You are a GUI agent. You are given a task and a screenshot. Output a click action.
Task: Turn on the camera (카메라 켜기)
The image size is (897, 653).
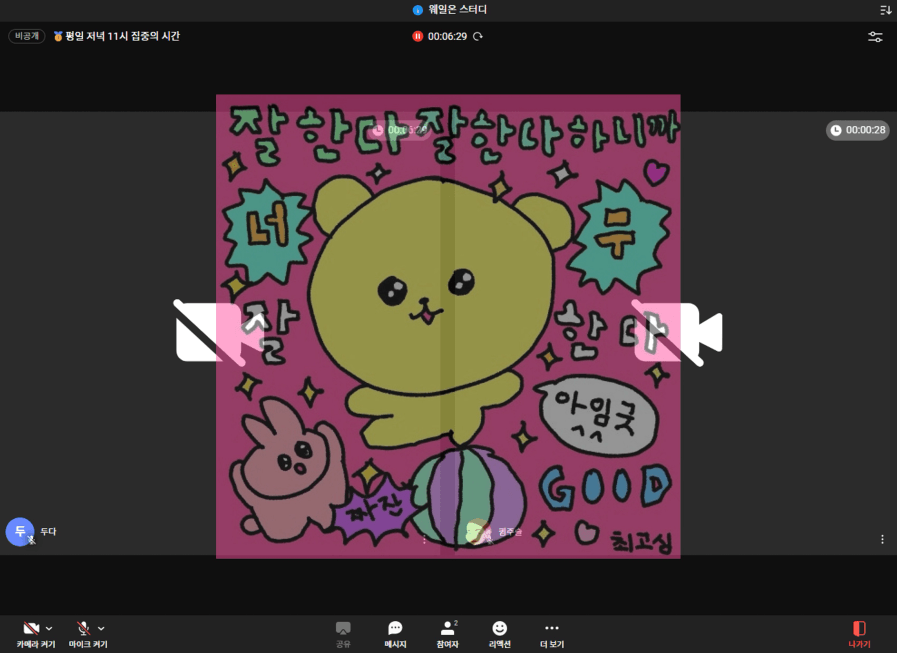(30, 629)
